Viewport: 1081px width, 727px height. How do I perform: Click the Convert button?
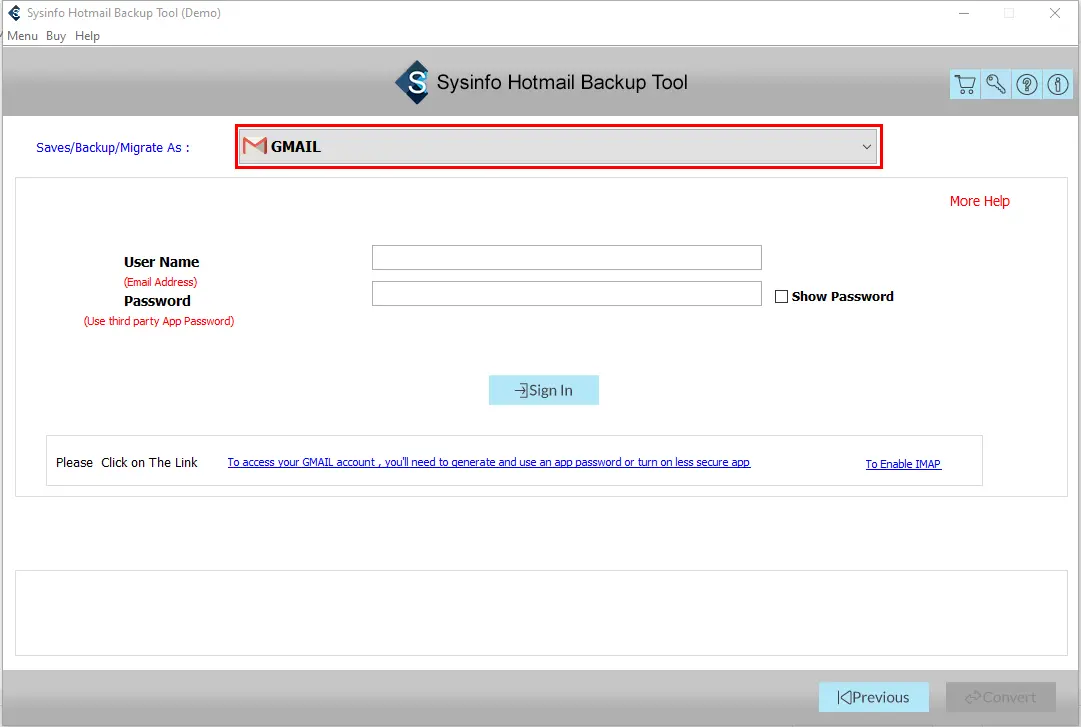point(1000,697)
